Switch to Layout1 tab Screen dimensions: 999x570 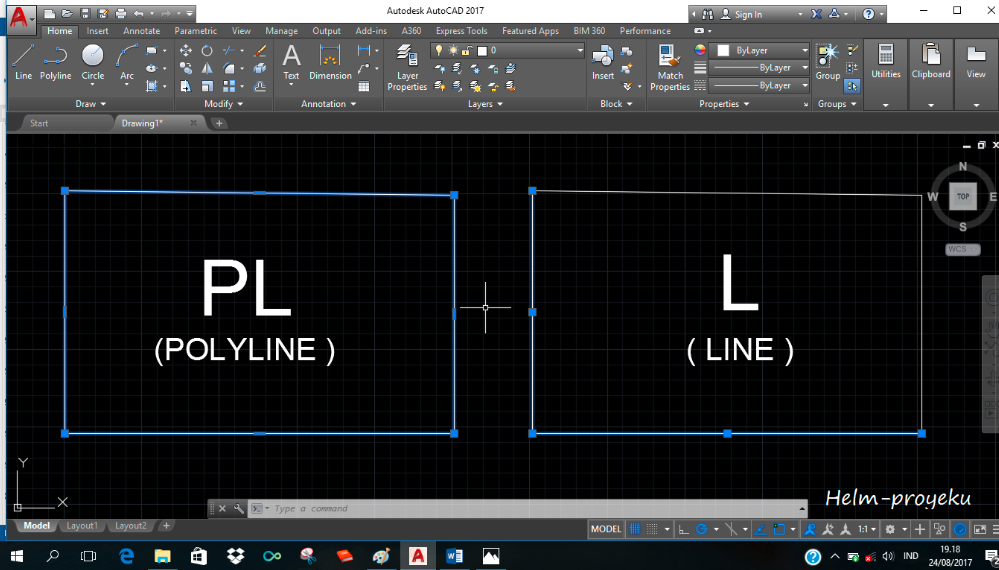pos(82,526)
